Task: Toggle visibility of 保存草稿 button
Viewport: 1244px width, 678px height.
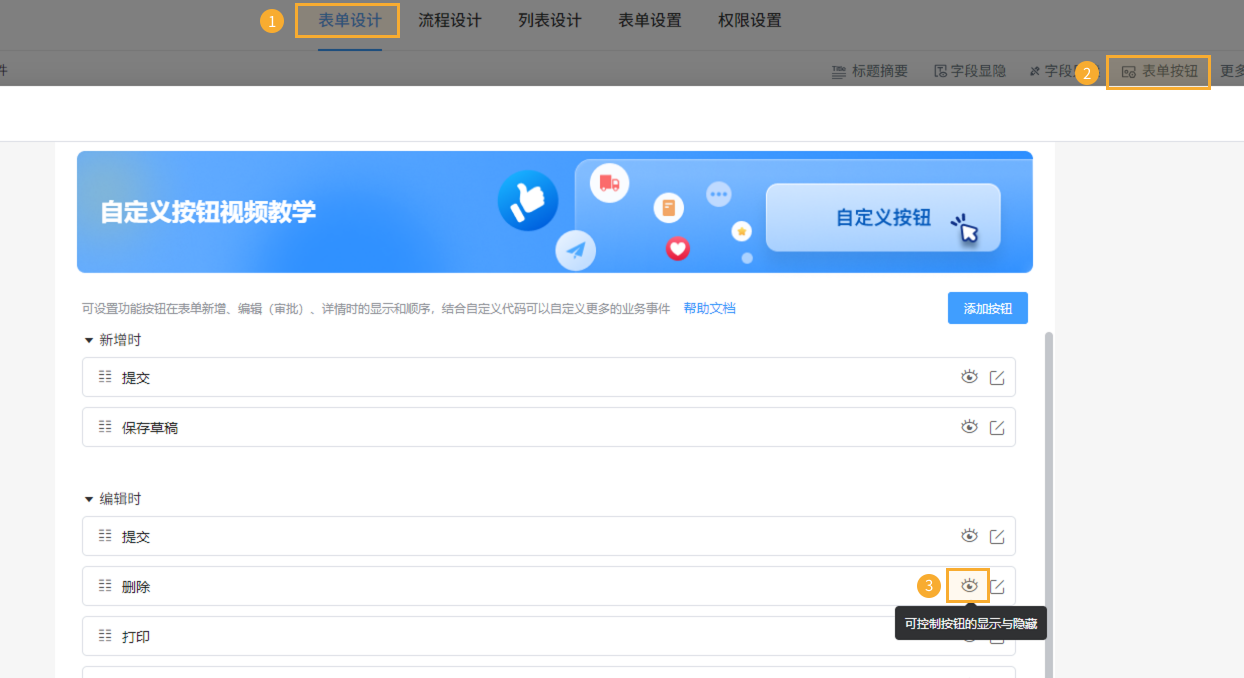Action: [x=969, y=427]
